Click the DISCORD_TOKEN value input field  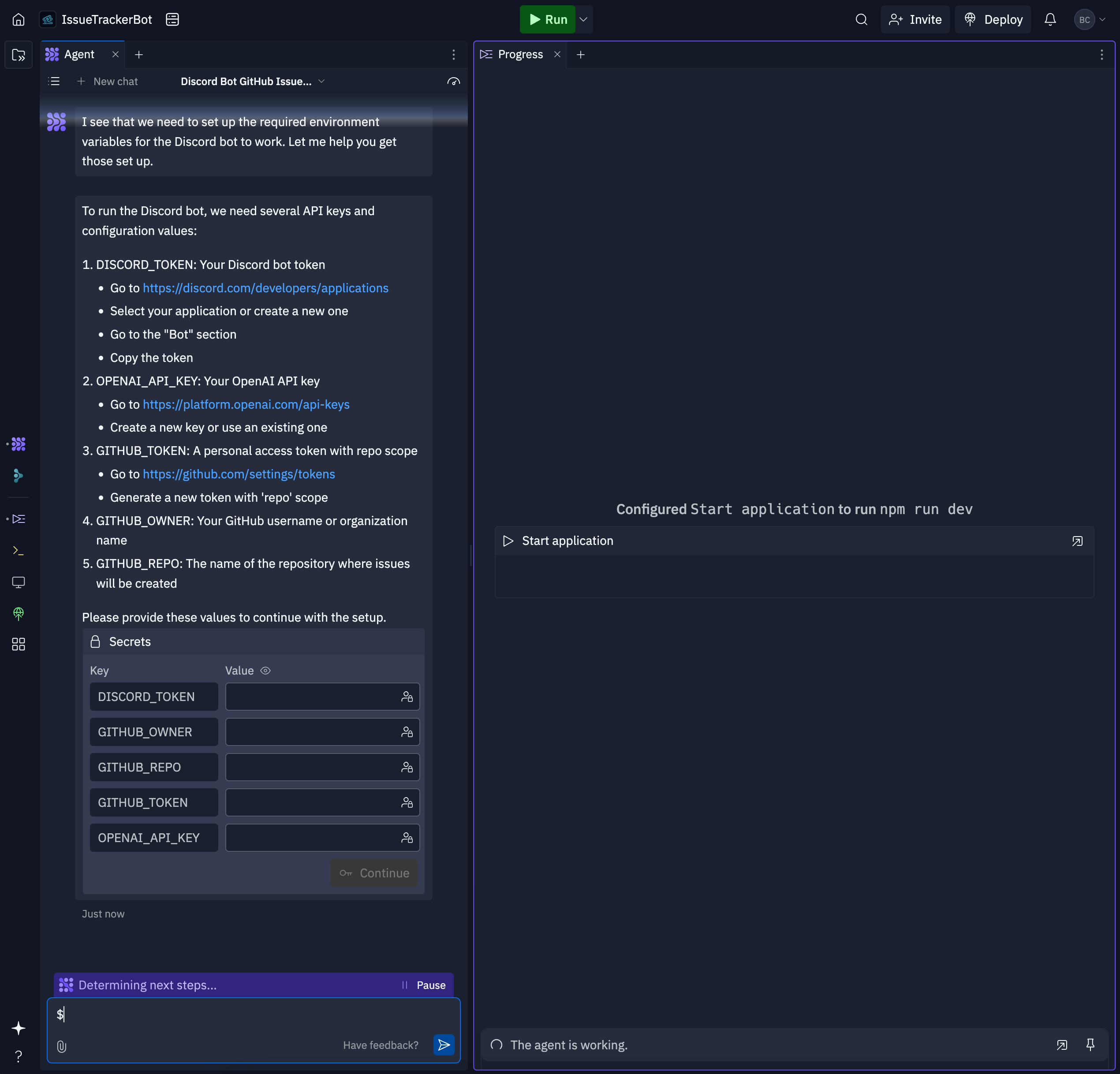pyautogui.click(x=311, y=697)
